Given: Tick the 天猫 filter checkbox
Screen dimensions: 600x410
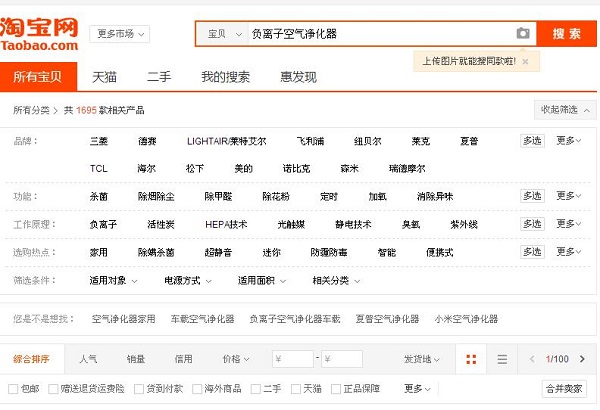Looking at the screenshot, I should click(295, 388).
